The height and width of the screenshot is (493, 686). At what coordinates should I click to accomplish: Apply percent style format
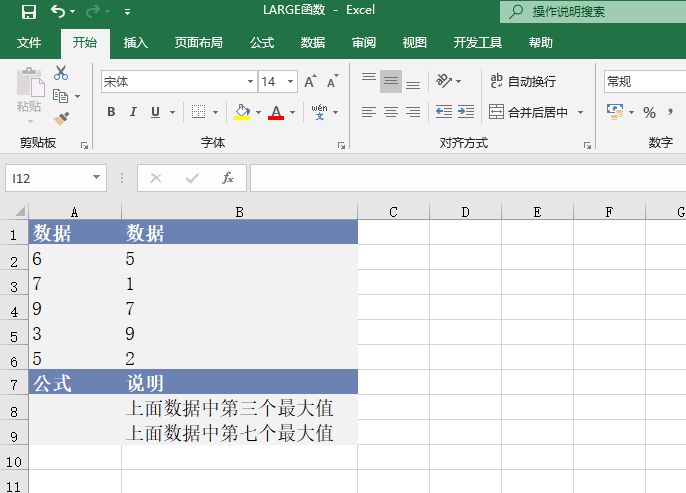pyautogui.click(x=649, y=112)
